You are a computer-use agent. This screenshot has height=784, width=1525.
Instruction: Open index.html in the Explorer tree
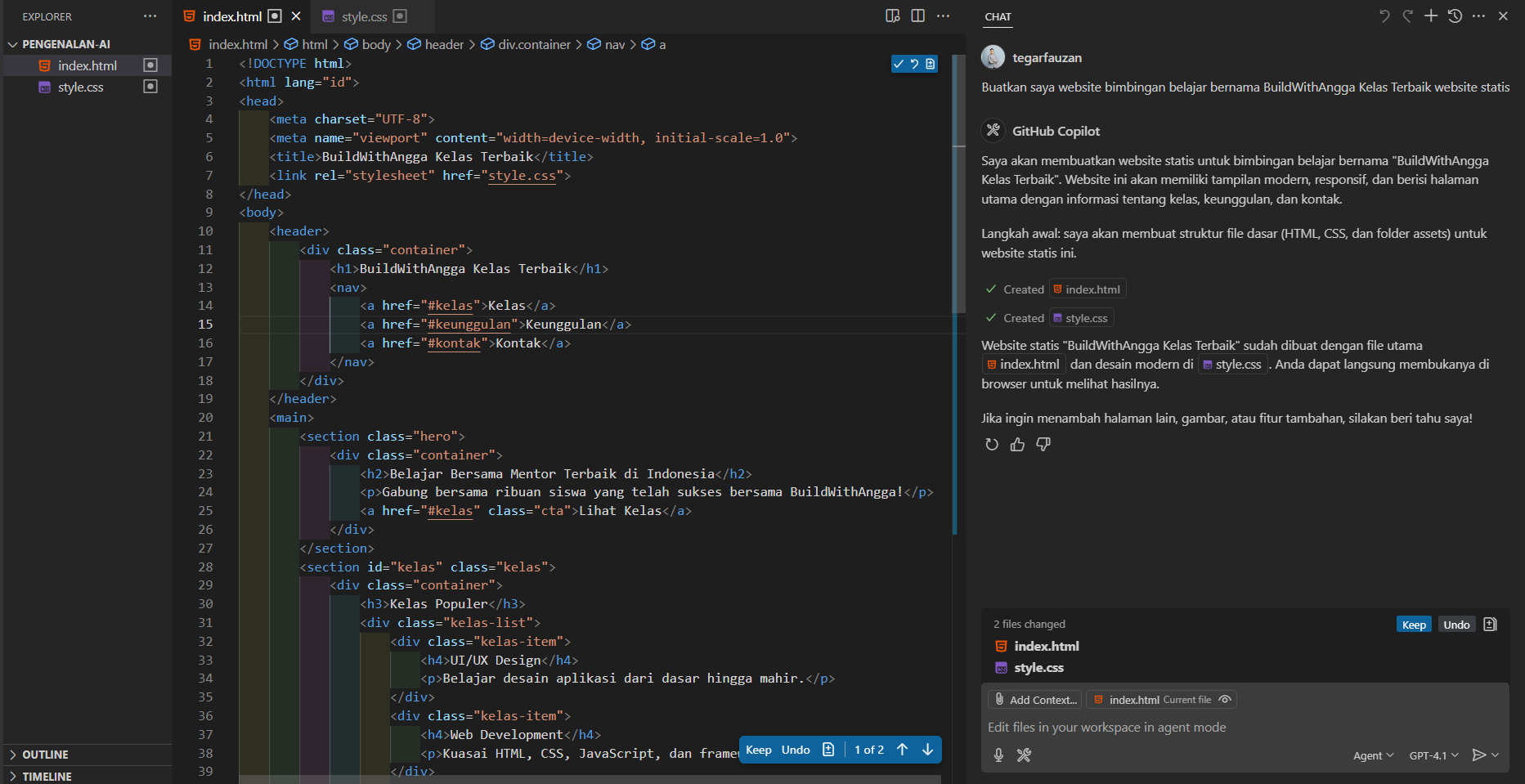coord(87,65)
